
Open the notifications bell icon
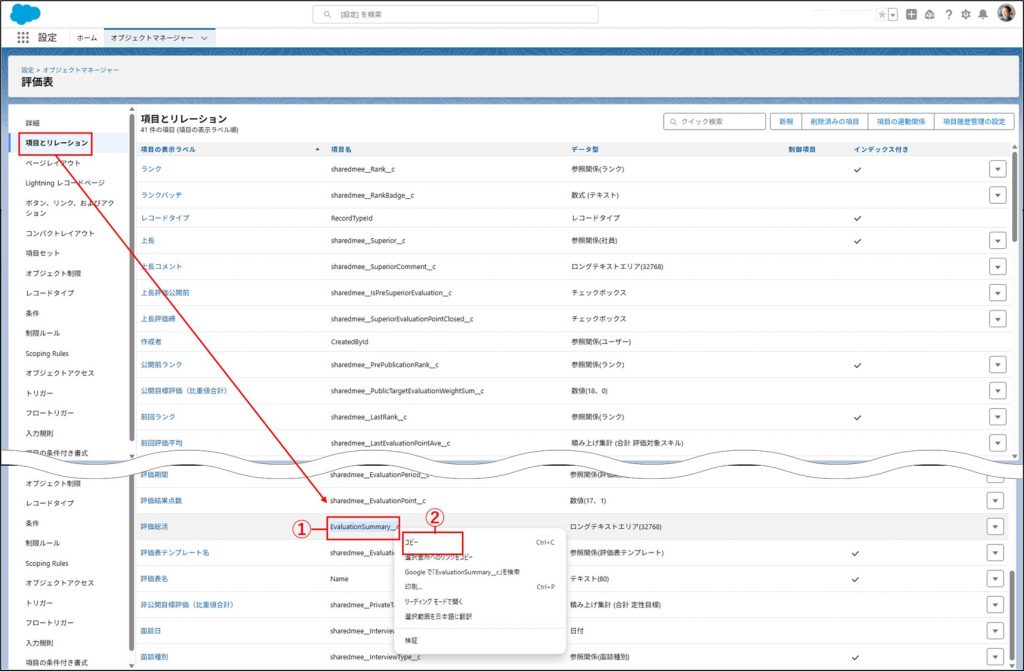click(984, 14)
